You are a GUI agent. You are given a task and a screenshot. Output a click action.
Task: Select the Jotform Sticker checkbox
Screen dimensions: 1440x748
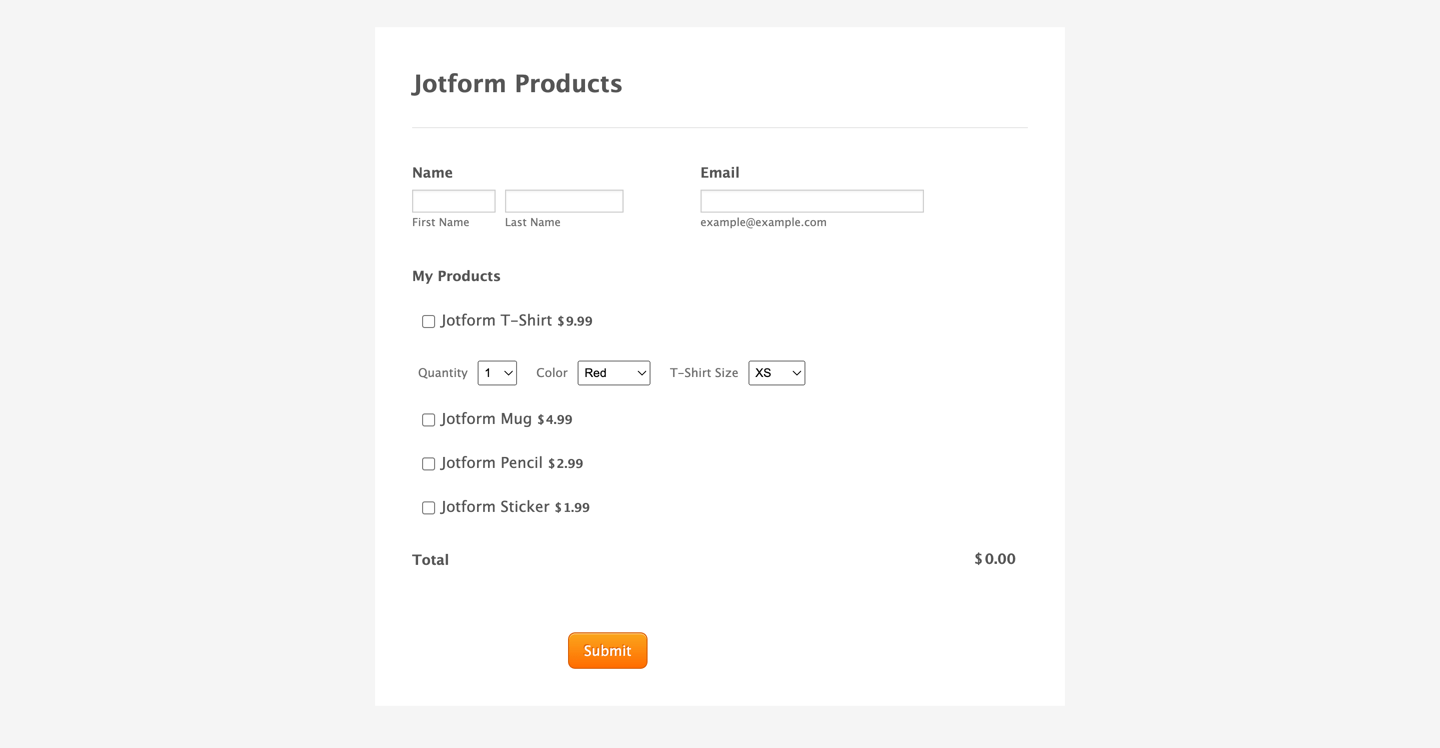tap(428, 508)
